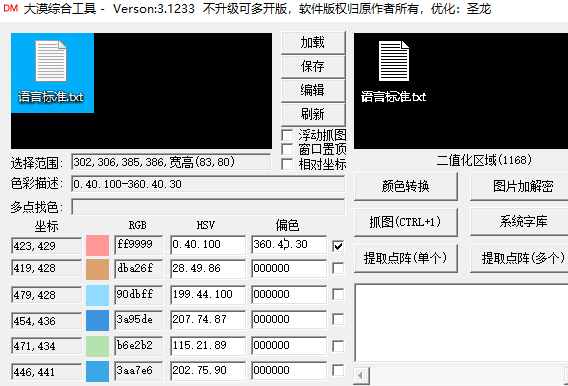Click 偏色 field 000000 in dba26f row
The height and width of the screenshot is (386, 568).
coord(289,268)
